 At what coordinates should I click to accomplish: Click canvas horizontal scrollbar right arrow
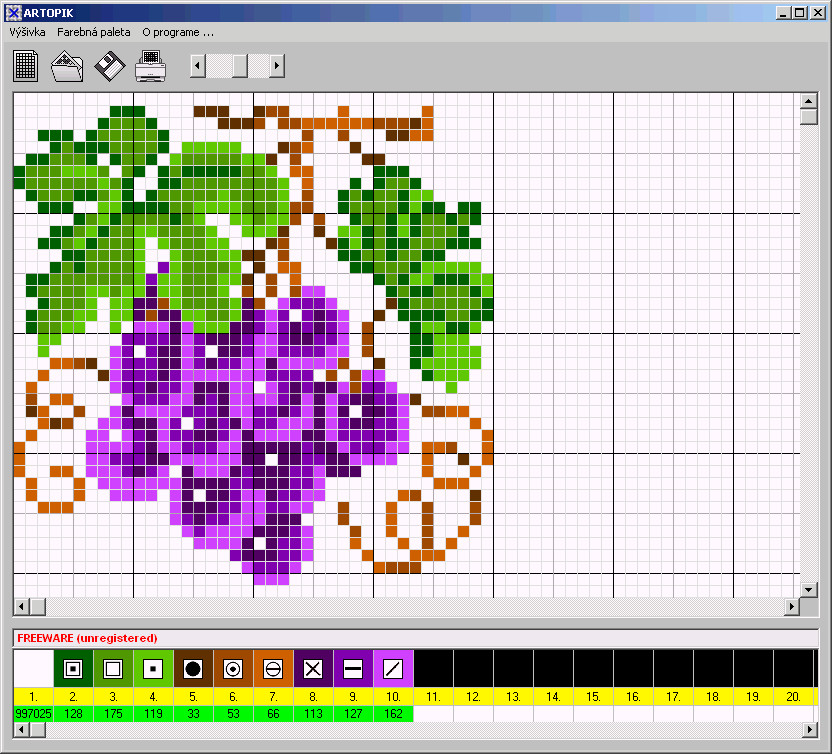click(792, 606)
